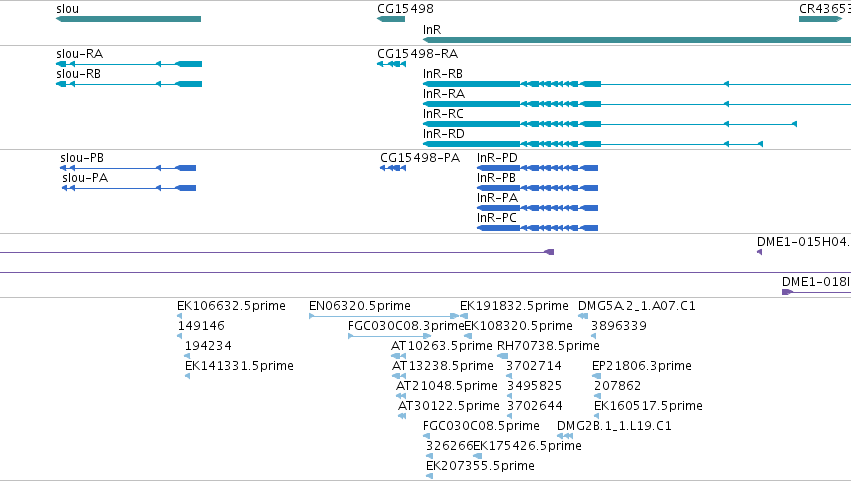Click the EP21806.3prime label
851x481 pixels.
[642, 366]
